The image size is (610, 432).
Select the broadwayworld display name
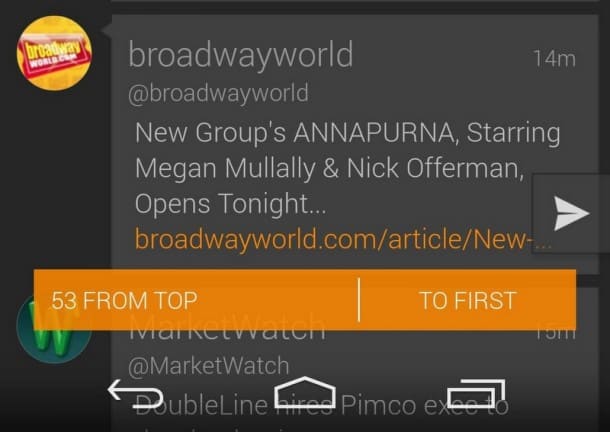241,55
